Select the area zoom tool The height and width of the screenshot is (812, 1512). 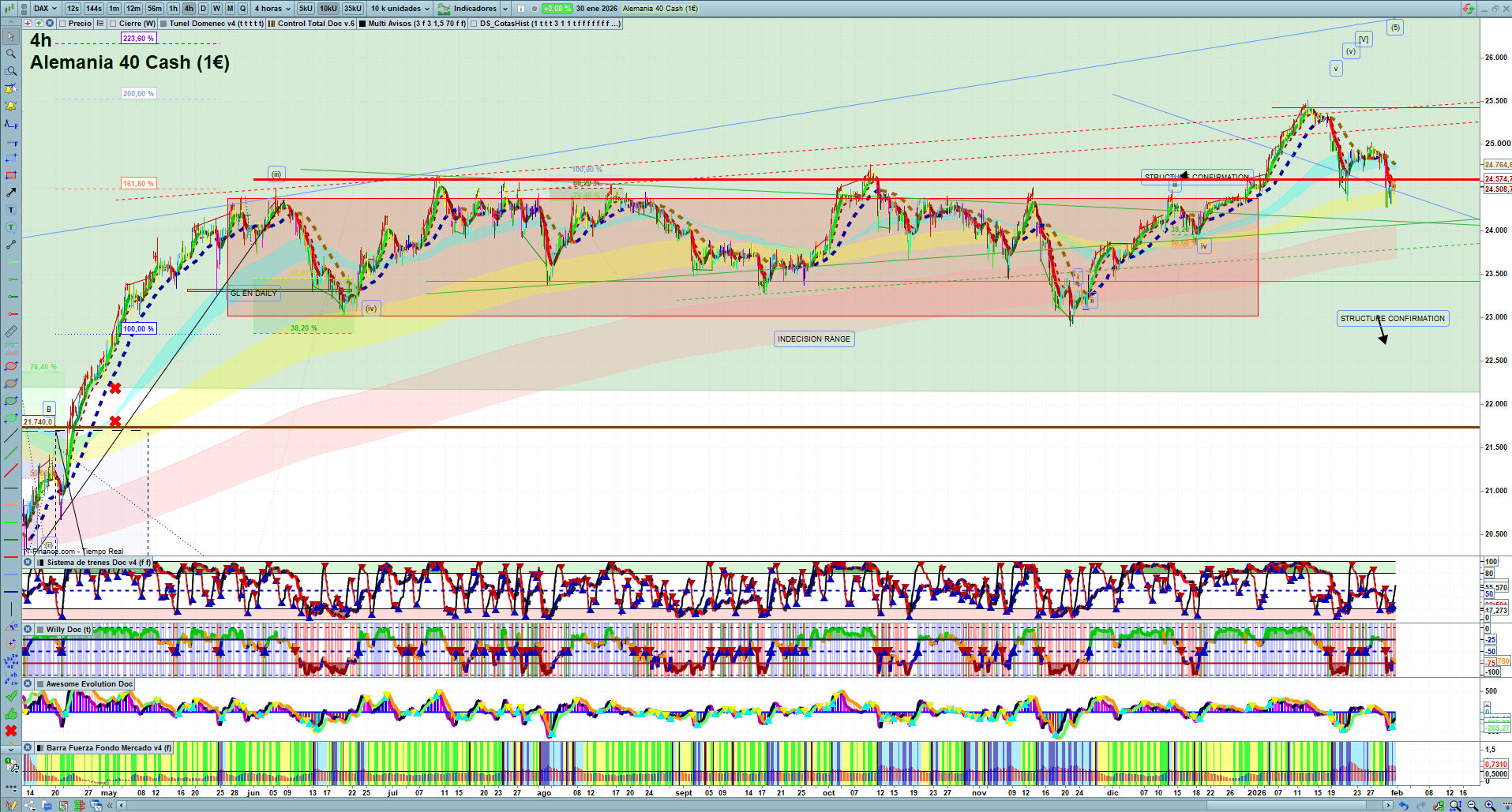click(11, 71)
